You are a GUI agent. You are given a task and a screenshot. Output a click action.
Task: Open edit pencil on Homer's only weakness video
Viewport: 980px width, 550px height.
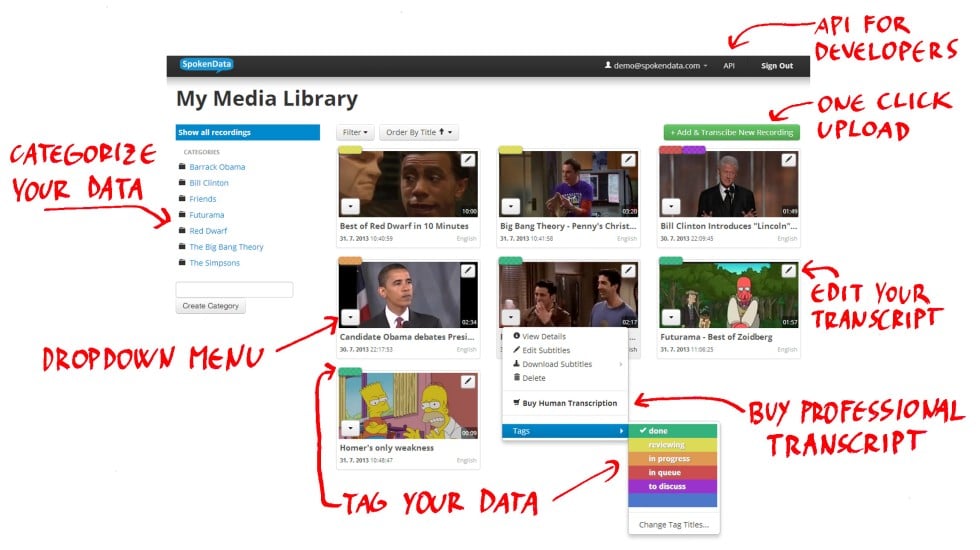tap(468, 381)
